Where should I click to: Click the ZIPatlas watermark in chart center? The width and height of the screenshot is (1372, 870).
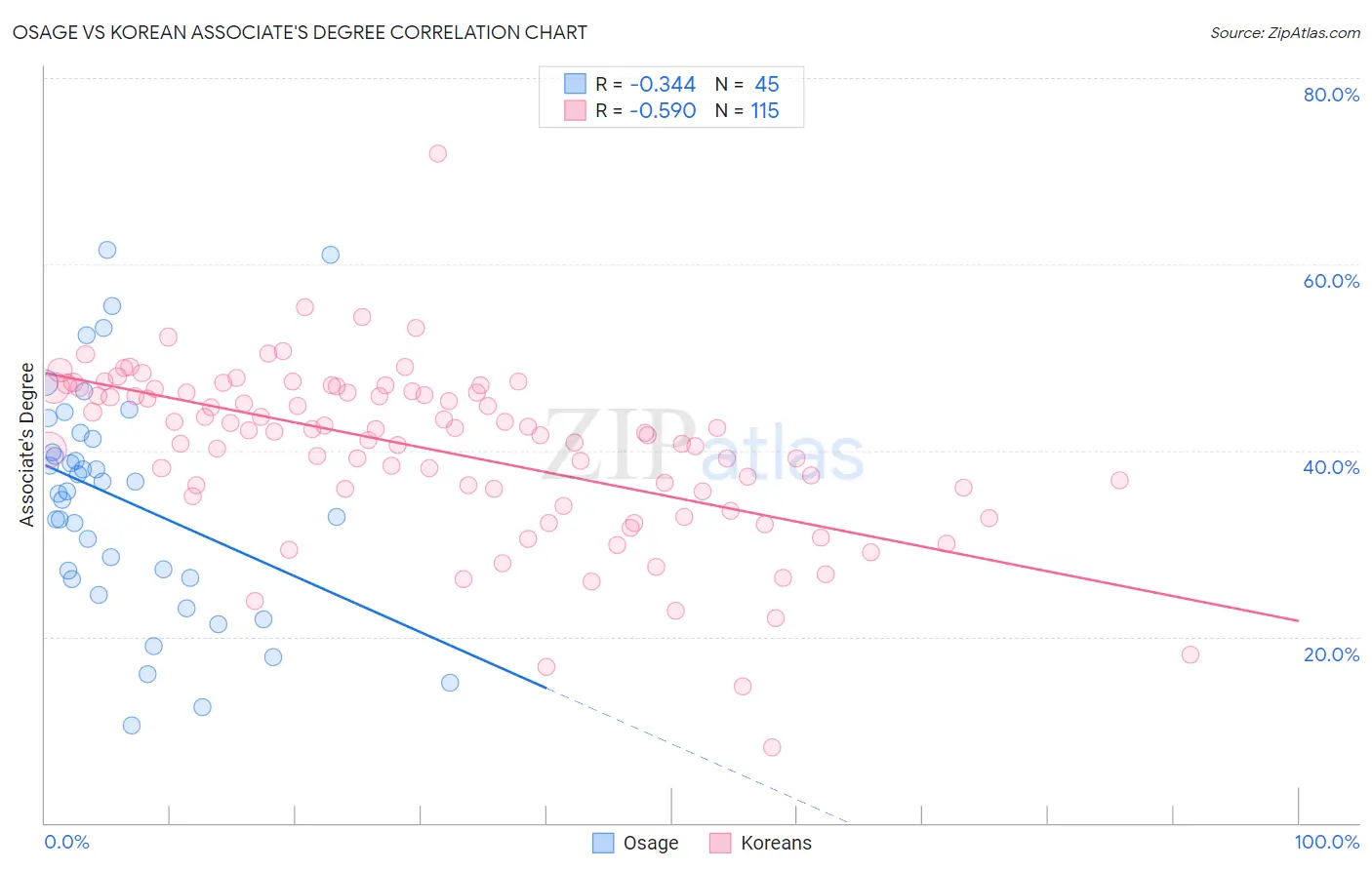pyautogui.click(x=703, y=447)
